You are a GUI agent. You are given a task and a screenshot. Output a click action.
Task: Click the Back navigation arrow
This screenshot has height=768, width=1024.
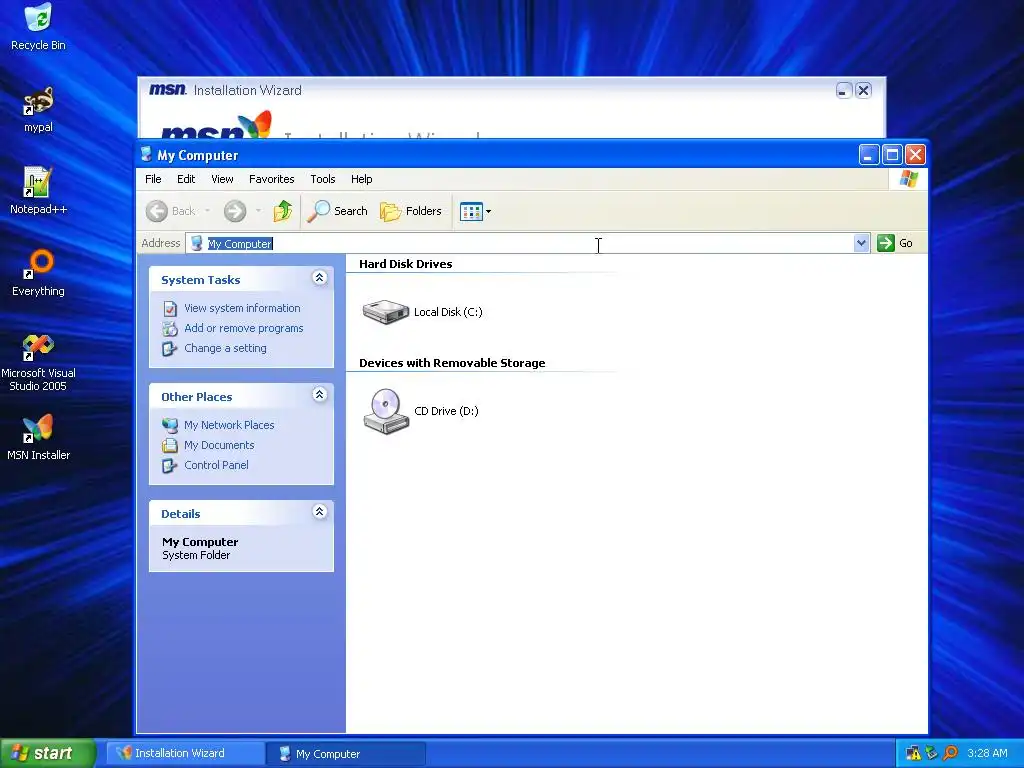coord(157,211)
